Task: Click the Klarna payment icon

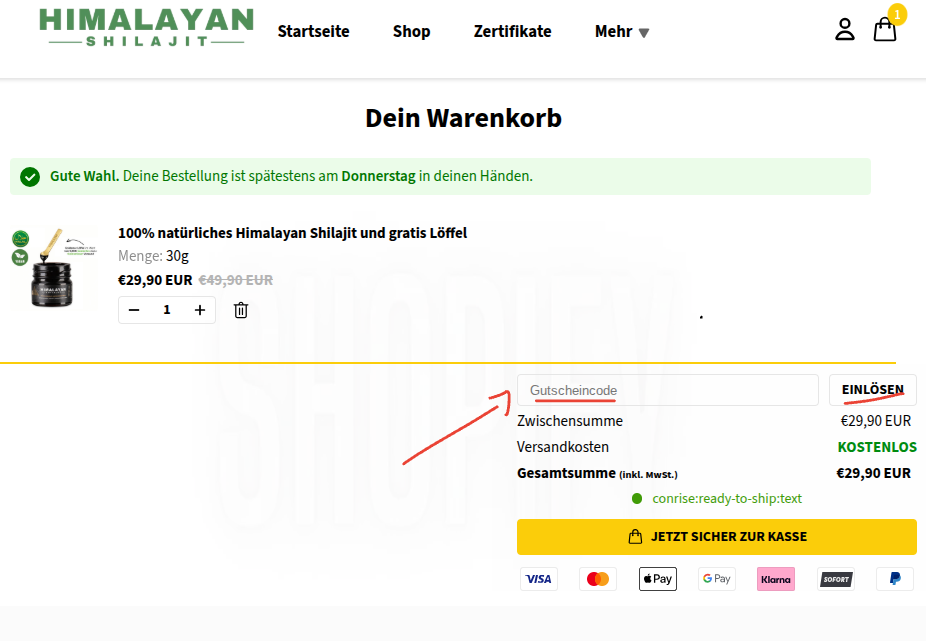Action: click(x=775, y=579)
